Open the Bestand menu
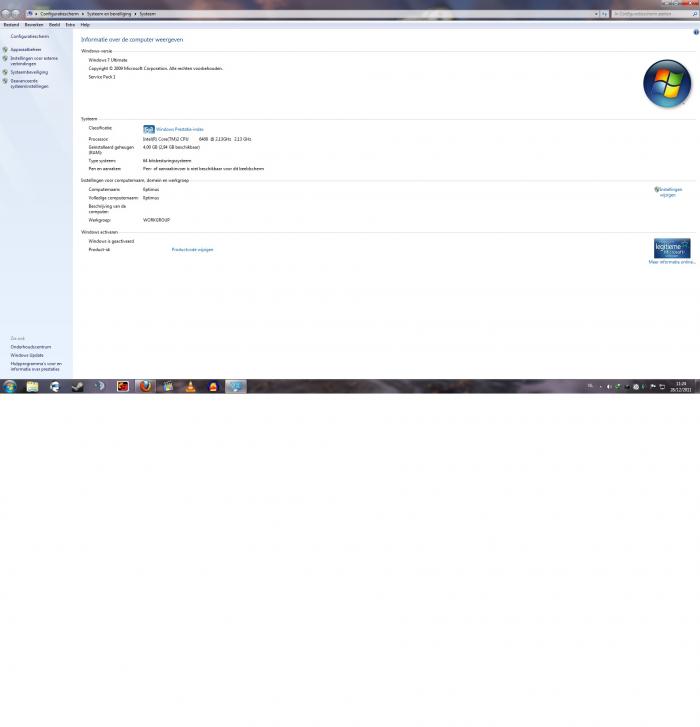Screen dimensions: 700x727 [11, 25]
